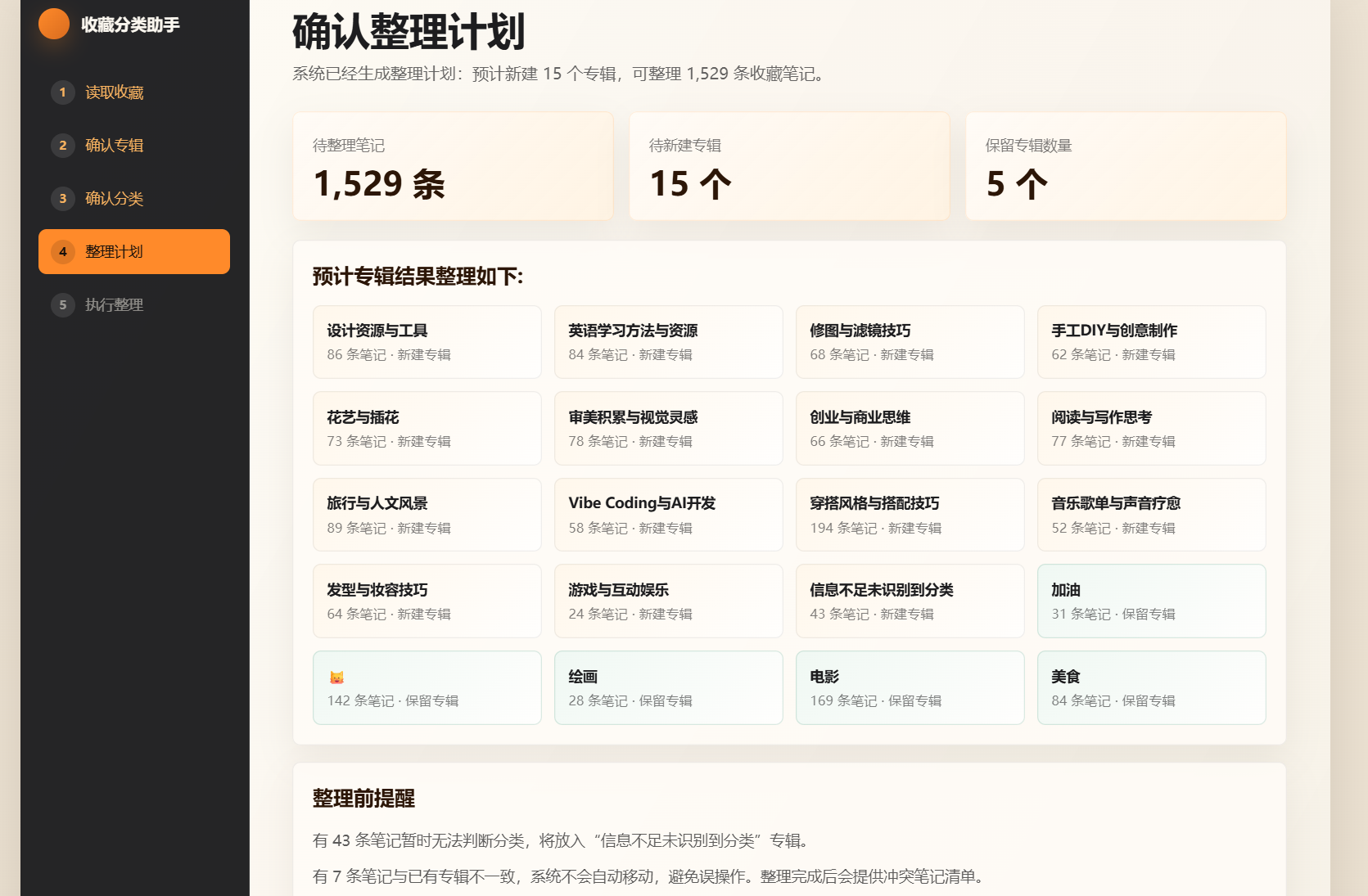Open the 阅读与写作思考 album card
Screen dimensions: 1368x896
[x=1152, y=429]
